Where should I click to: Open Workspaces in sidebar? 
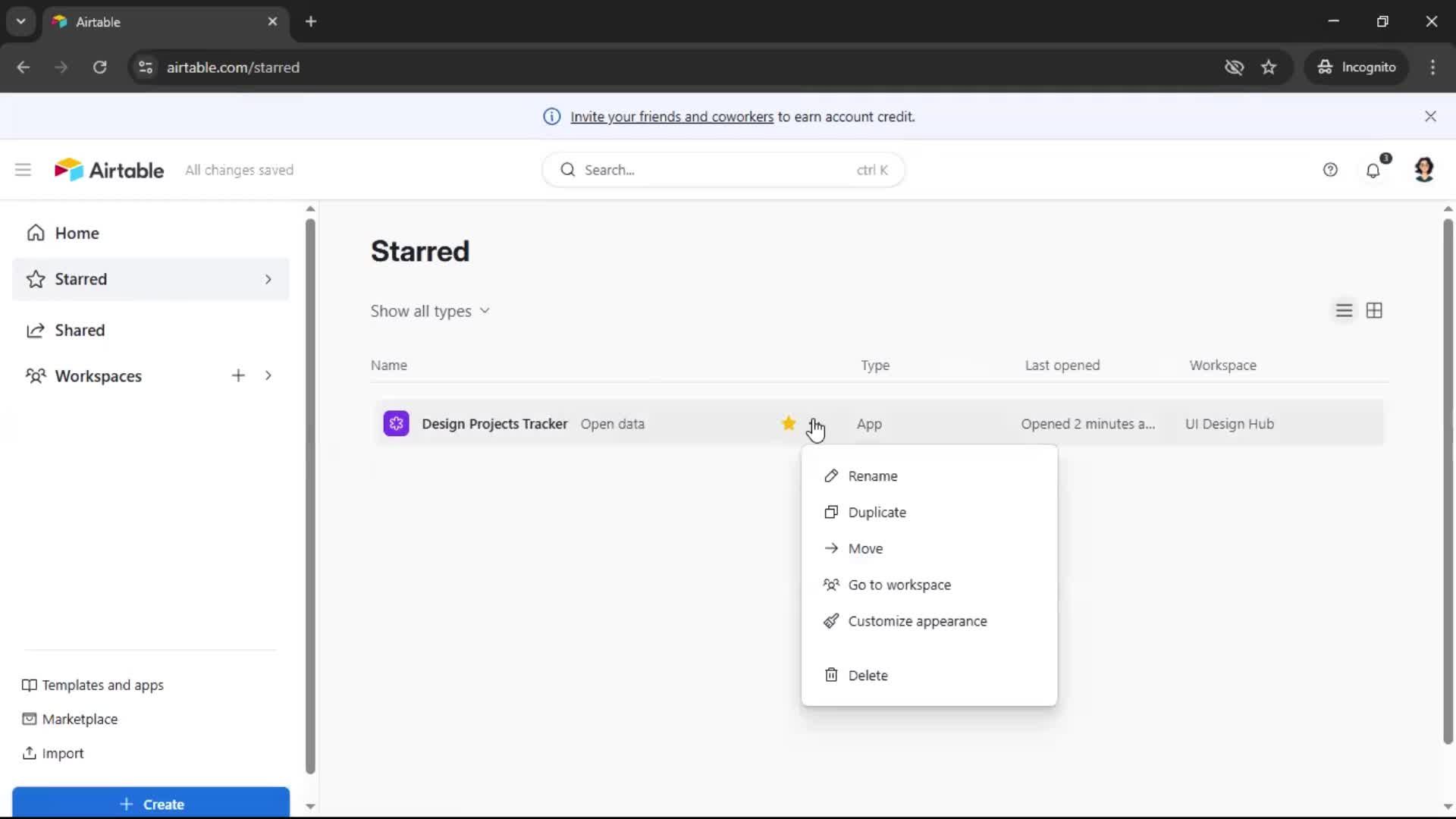point(99,376)
